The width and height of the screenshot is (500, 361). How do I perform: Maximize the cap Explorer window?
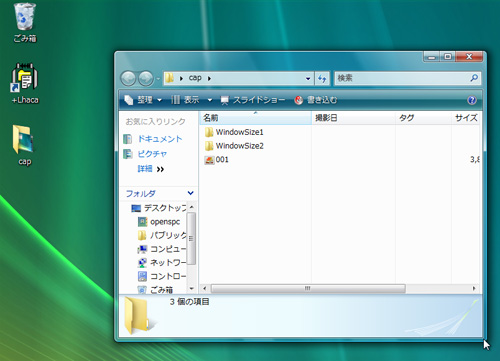pos(448,57)
